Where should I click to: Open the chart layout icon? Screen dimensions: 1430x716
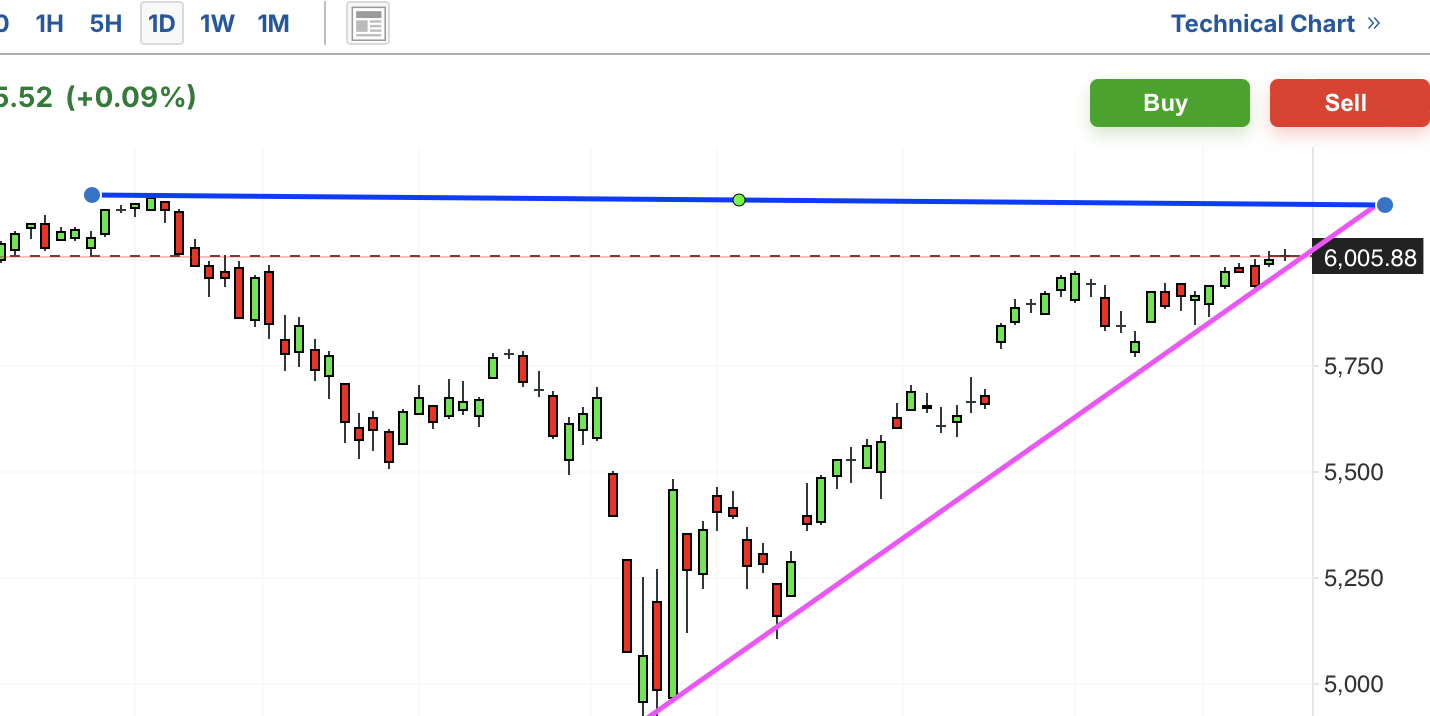coord(368,24)
